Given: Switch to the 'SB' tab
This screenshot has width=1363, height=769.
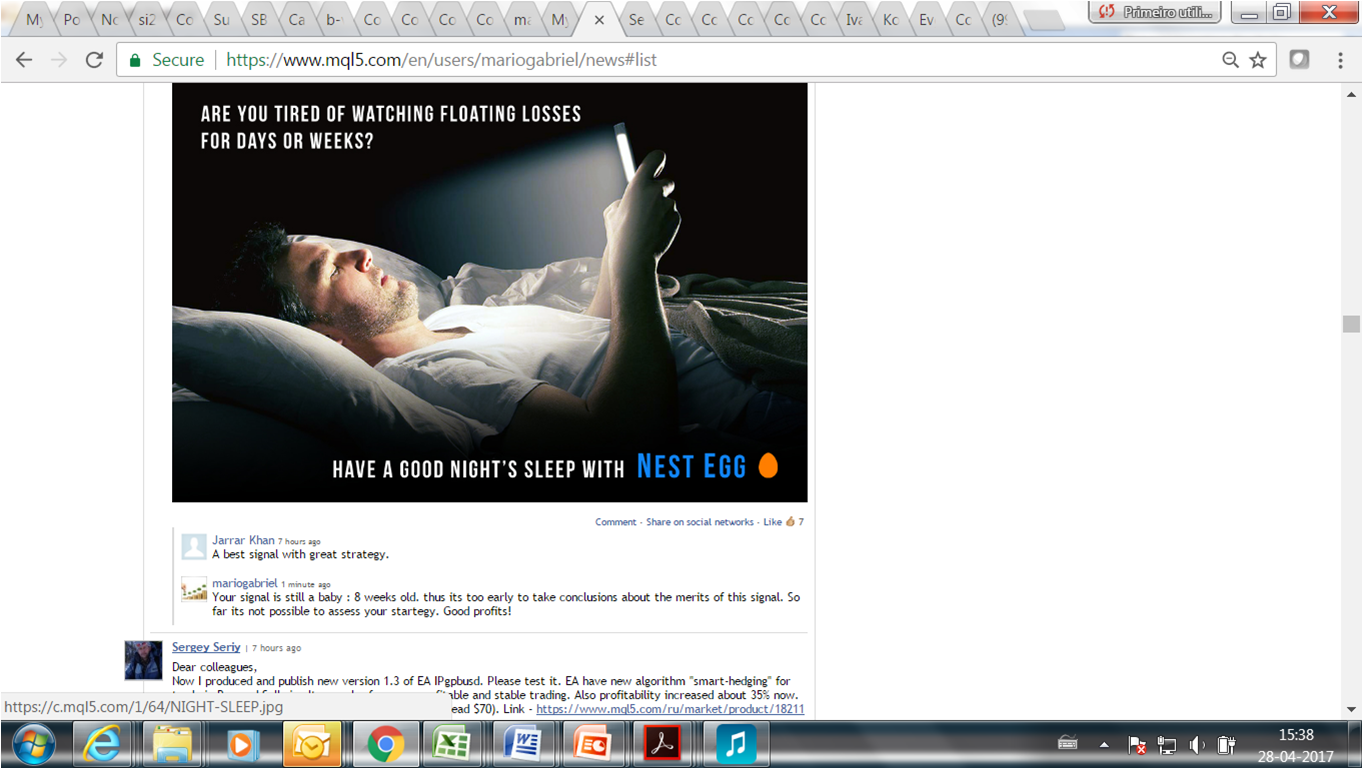Looking at the screenshot, I should [x=259, y=20].
